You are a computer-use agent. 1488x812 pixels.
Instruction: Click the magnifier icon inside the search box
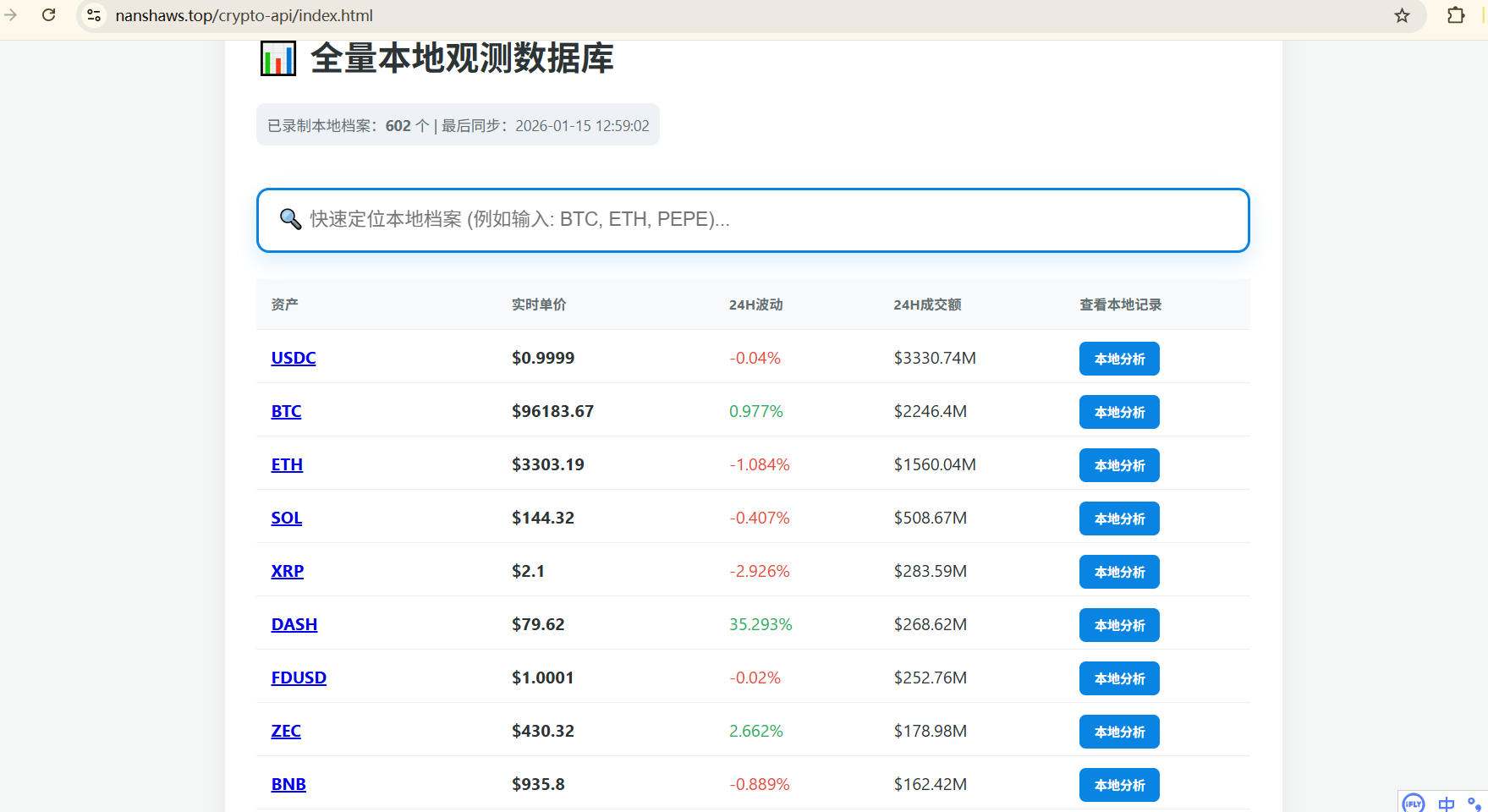click(x=290, y=219)
